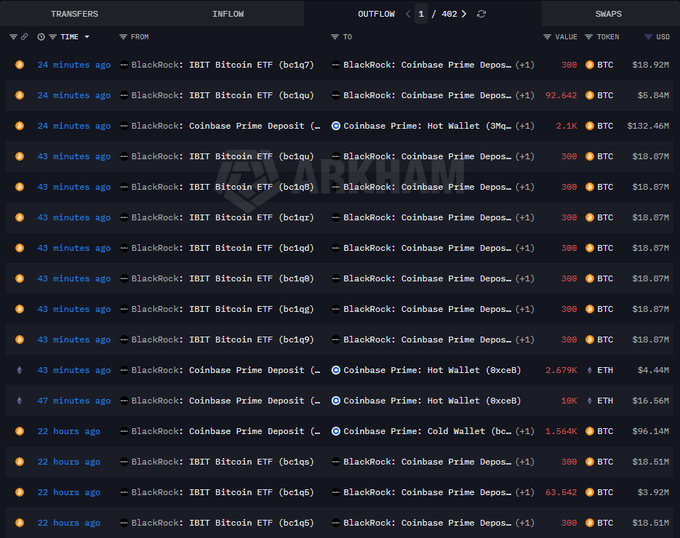Viewport: 680px width, 538px height.
Task: Open the SWAPS tab
Action: 608,14
